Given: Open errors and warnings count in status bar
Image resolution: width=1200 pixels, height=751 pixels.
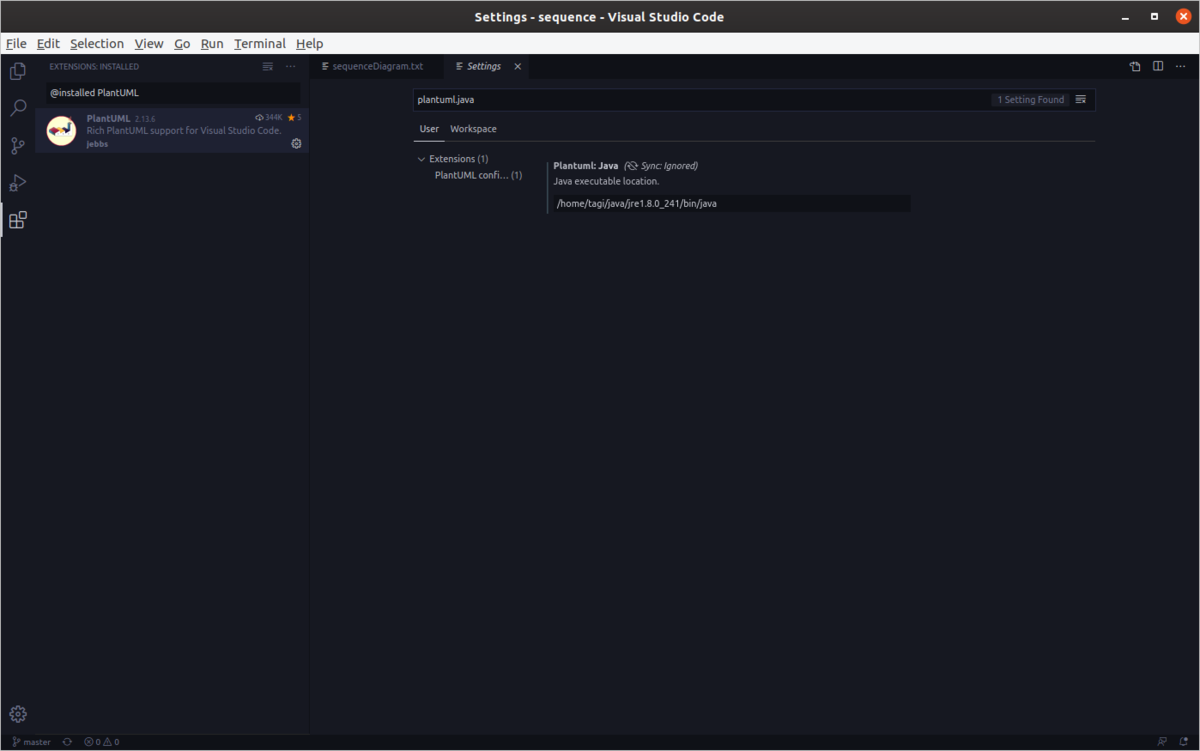Looking at the screenshot, I should pyautogui.click(x=102, y=742).
